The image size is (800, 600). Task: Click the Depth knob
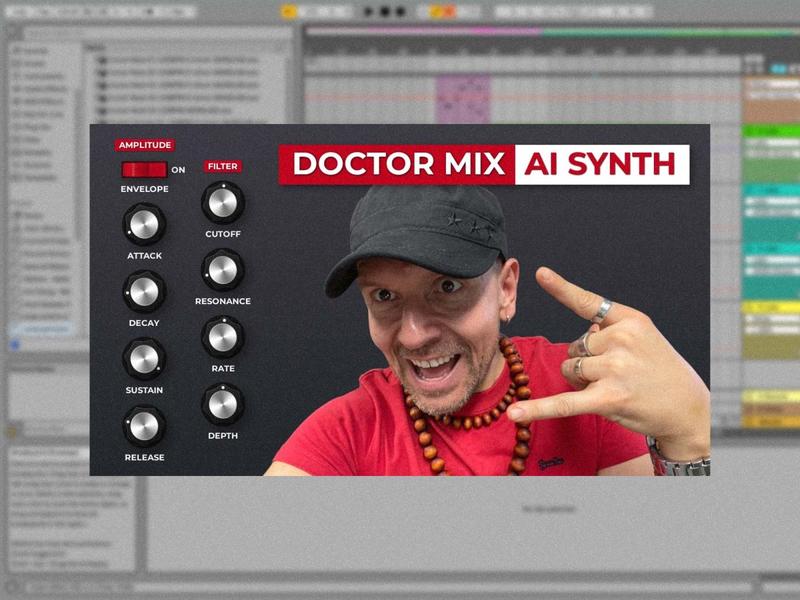[x=223, y=405]
